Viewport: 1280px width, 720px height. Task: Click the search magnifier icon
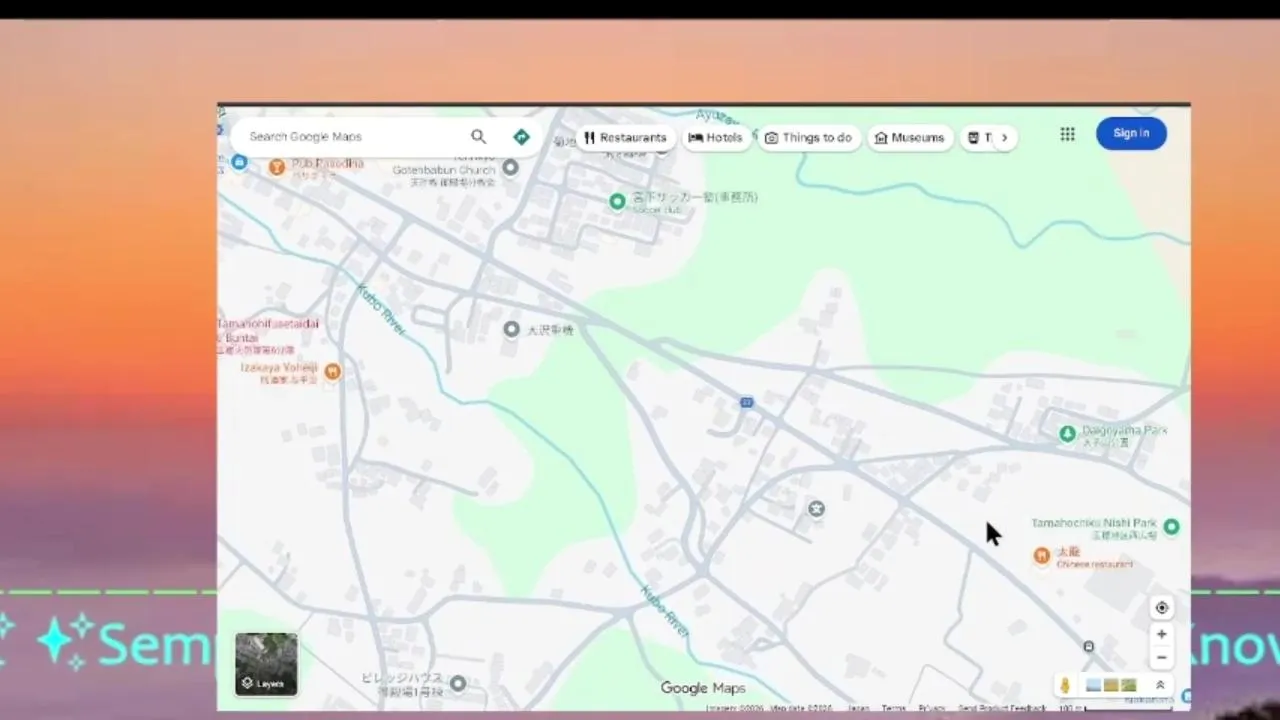(478, 137)
